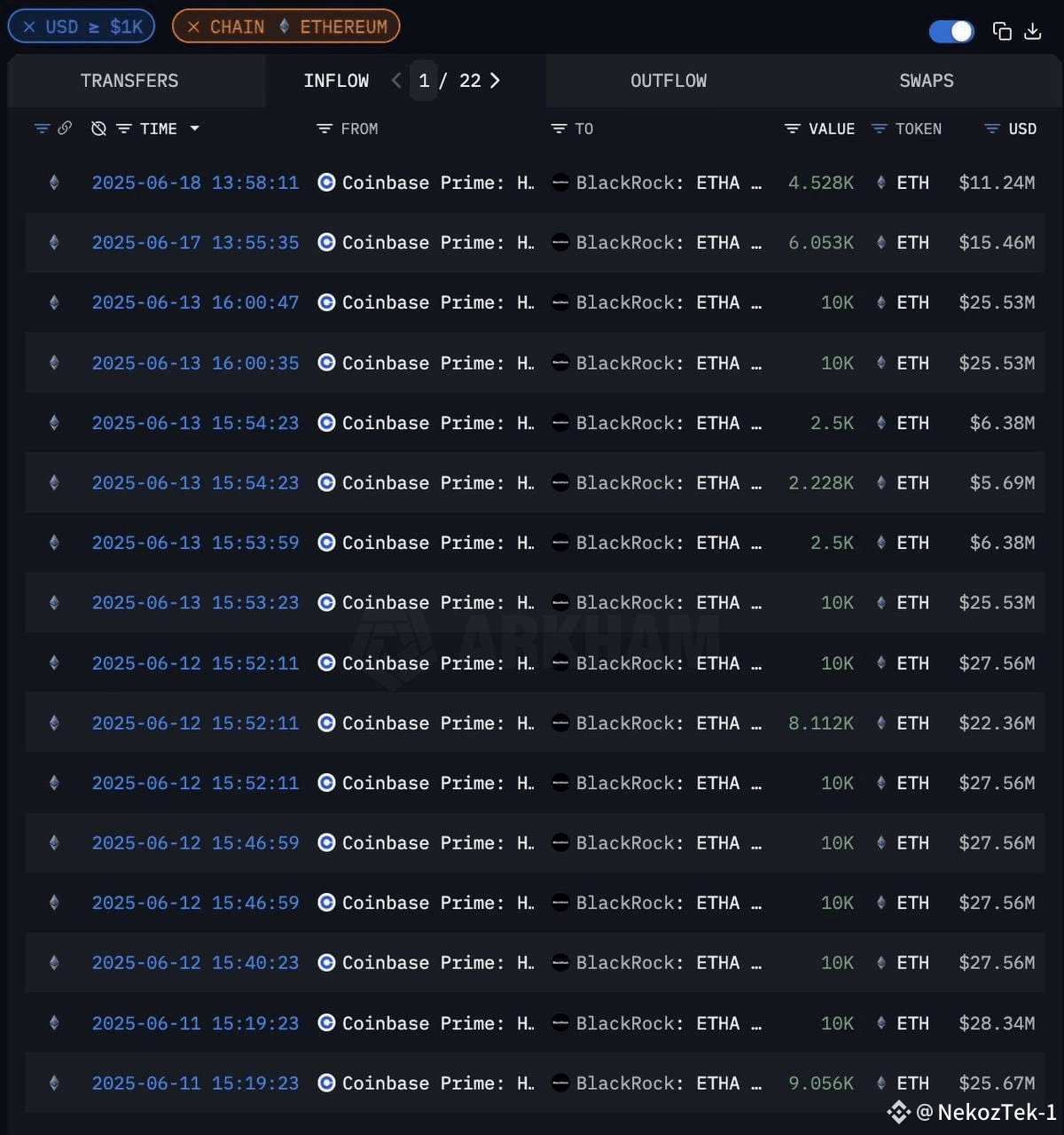Select the $28.34M USD amount

pyautogui.click(x=997, y=1023)
